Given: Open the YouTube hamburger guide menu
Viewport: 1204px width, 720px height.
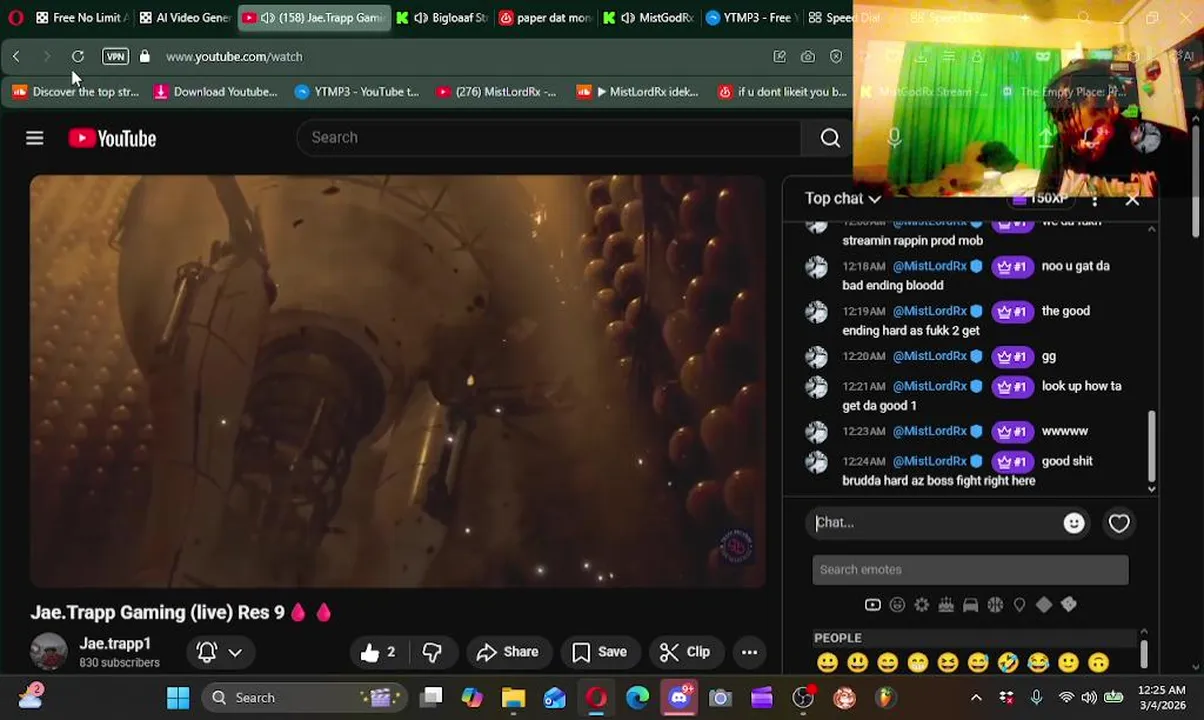Looking at the screenshot, I should point(34,138).
